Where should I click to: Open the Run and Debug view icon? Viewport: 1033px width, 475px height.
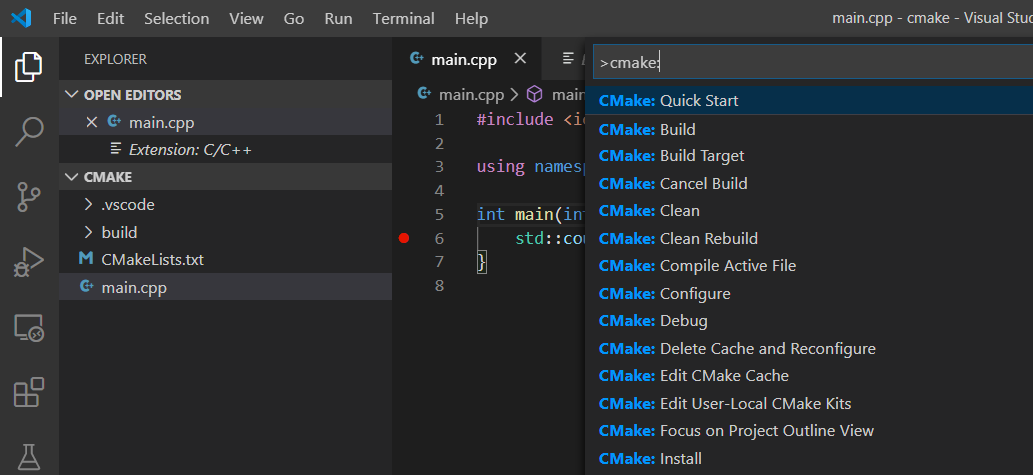29,262
